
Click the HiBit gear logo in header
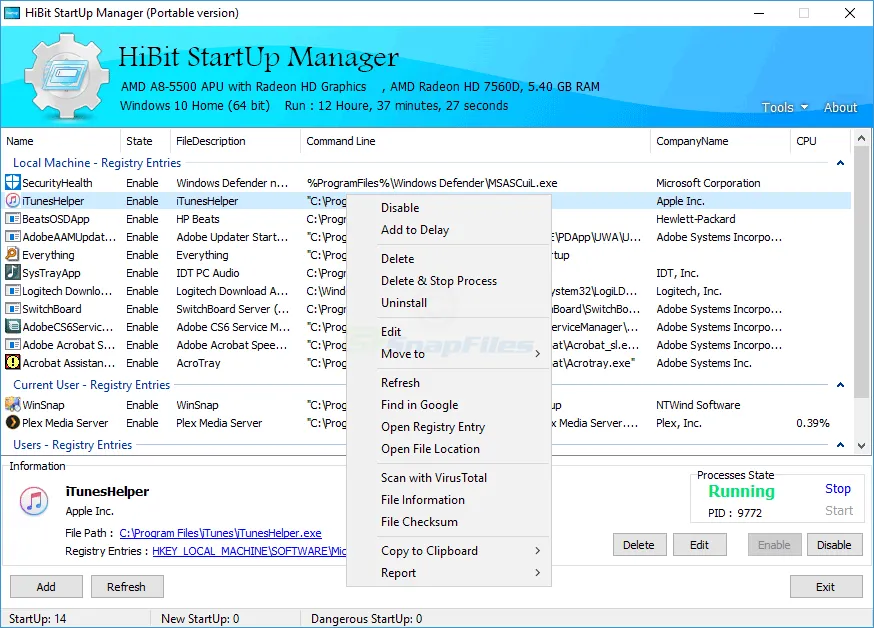[x=66, y=76]
